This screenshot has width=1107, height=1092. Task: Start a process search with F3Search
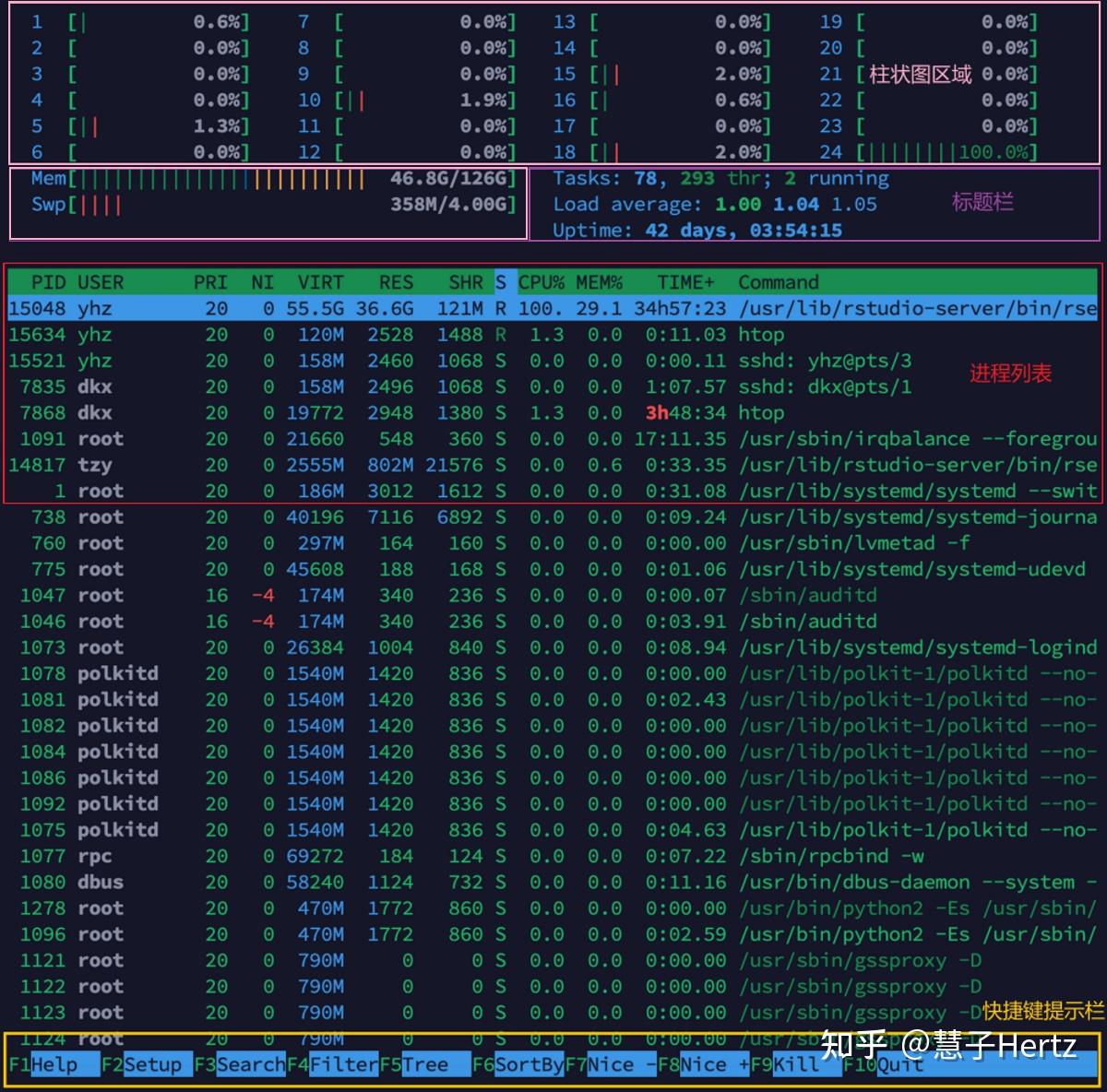242,1064
